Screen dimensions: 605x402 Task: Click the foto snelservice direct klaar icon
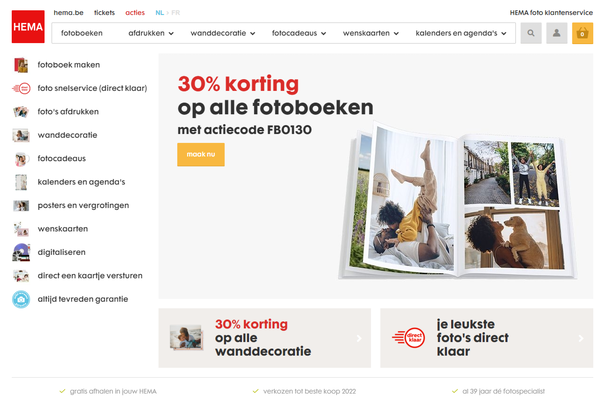pos(21,88)
